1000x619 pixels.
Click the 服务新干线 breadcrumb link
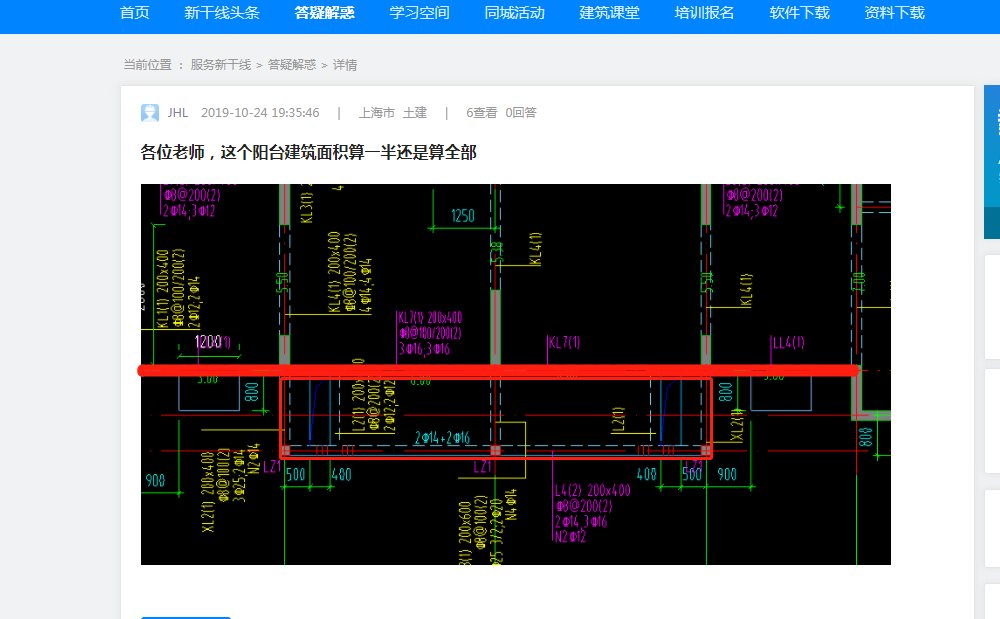[221, 65]
